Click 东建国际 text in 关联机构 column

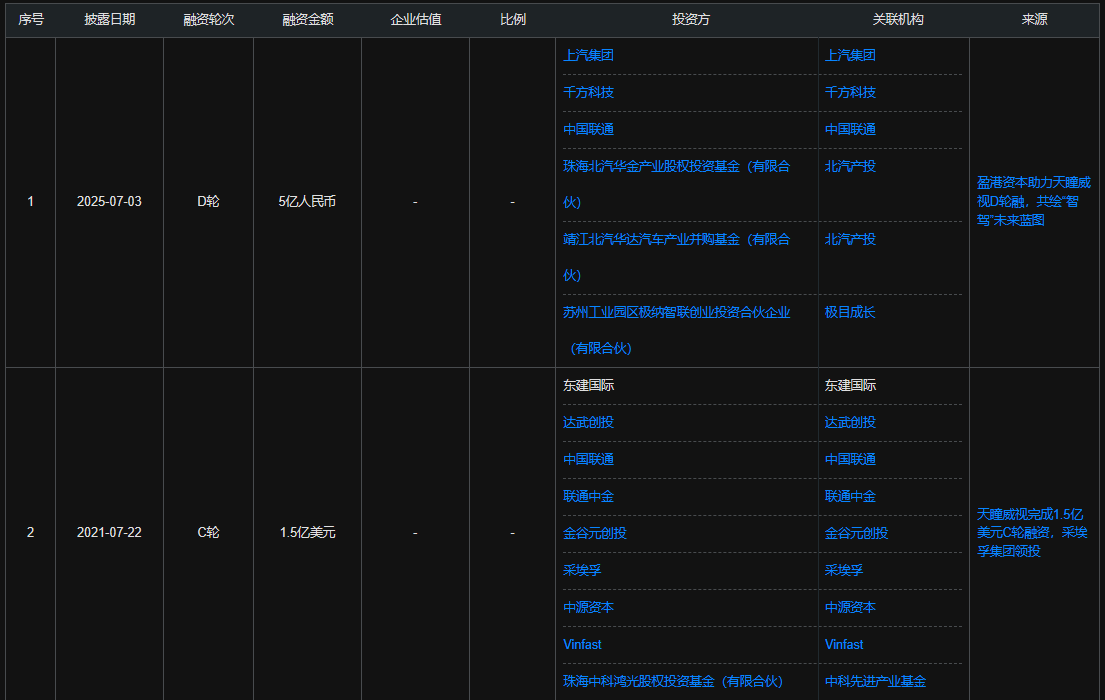(850, 386)
